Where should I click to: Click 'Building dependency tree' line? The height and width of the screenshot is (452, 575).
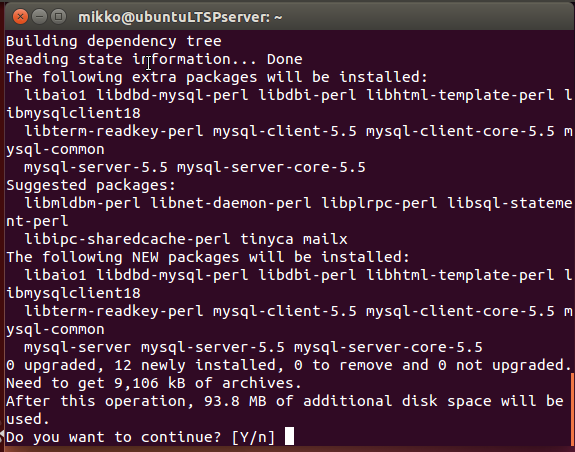click(x=114, y=41)
